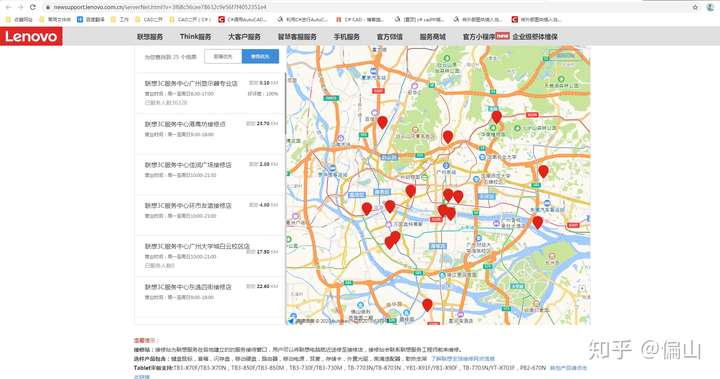The height and width of the screenshot is (379, 720).
Task: Open the store listed at 23.70 KM
Action: (210, 134)
